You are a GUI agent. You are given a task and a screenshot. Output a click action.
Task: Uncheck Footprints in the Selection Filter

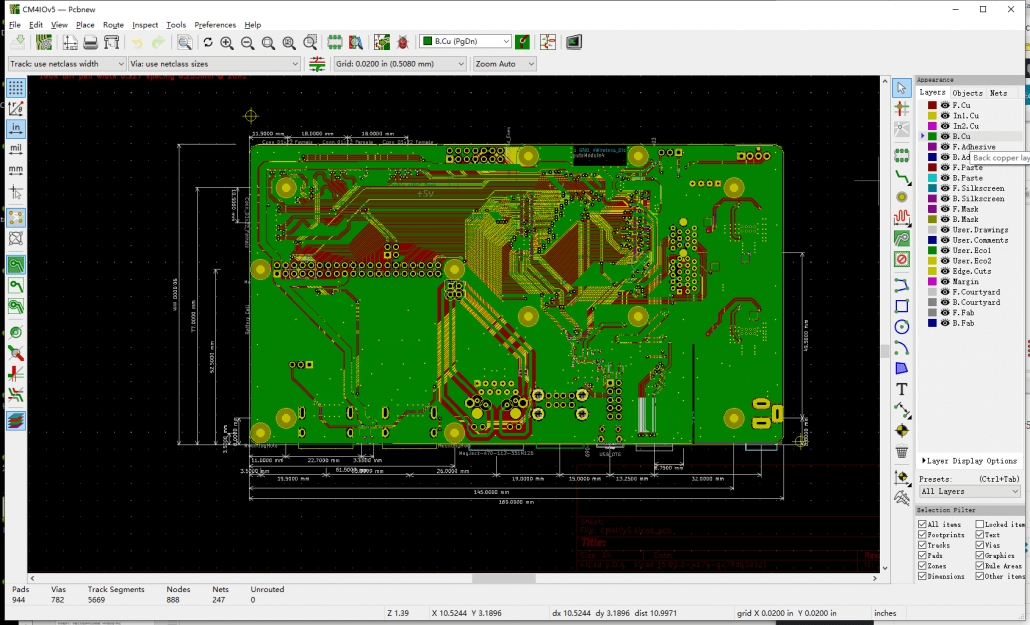pos(922,535)
